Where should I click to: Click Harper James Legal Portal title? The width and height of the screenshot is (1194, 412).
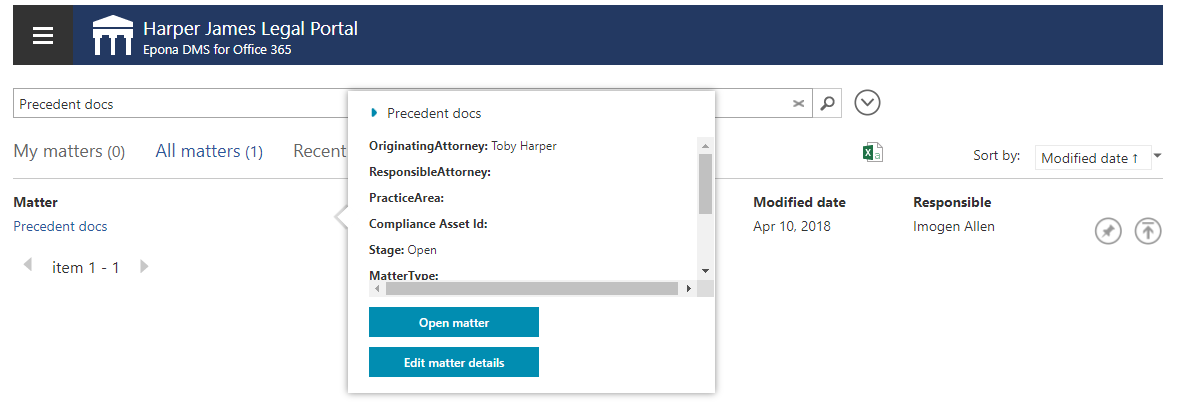click(x=251, y=29)
